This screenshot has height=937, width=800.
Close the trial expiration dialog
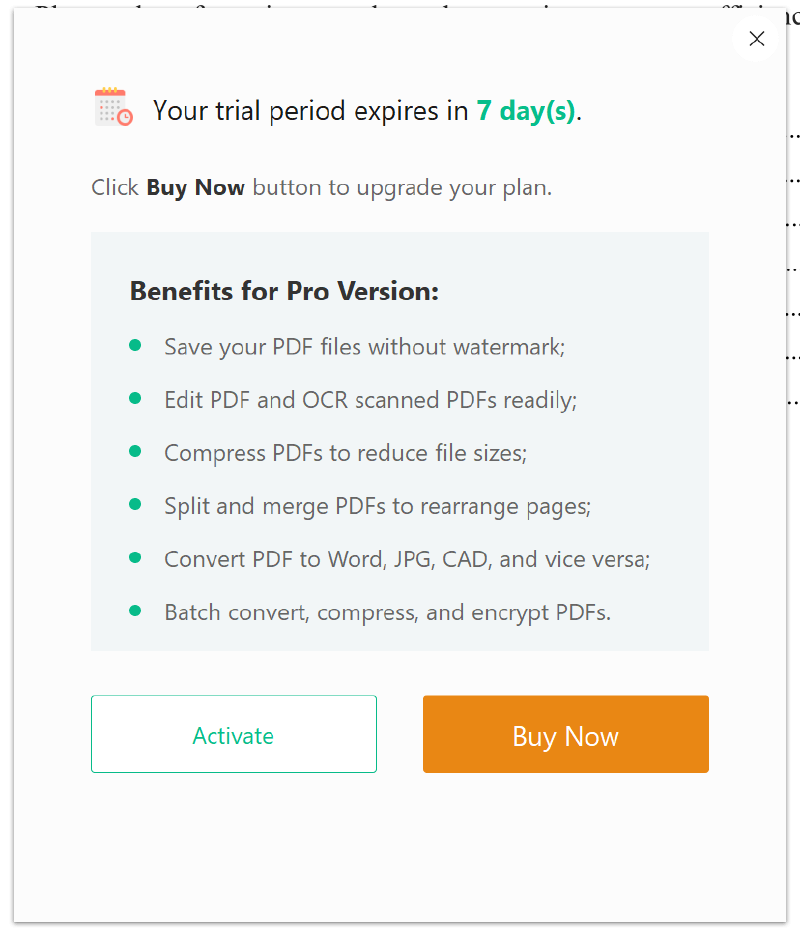coord(756,39)
